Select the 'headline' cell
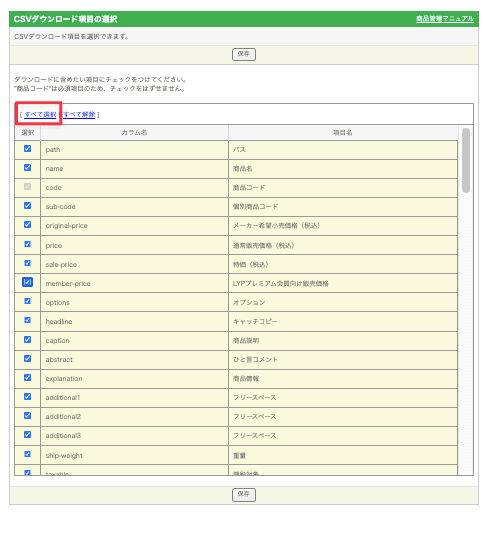This screenshot has width=483, height=550. tap(134, 321)
